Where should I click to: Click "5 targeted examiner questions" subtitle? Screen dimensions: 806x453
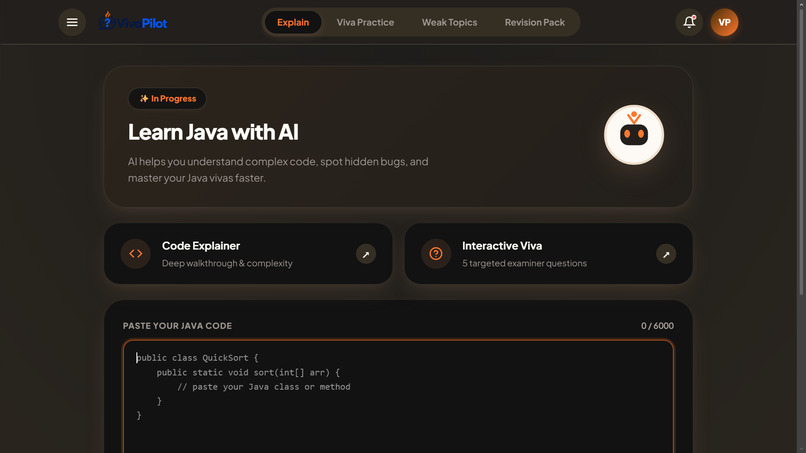tap(524, 263)
